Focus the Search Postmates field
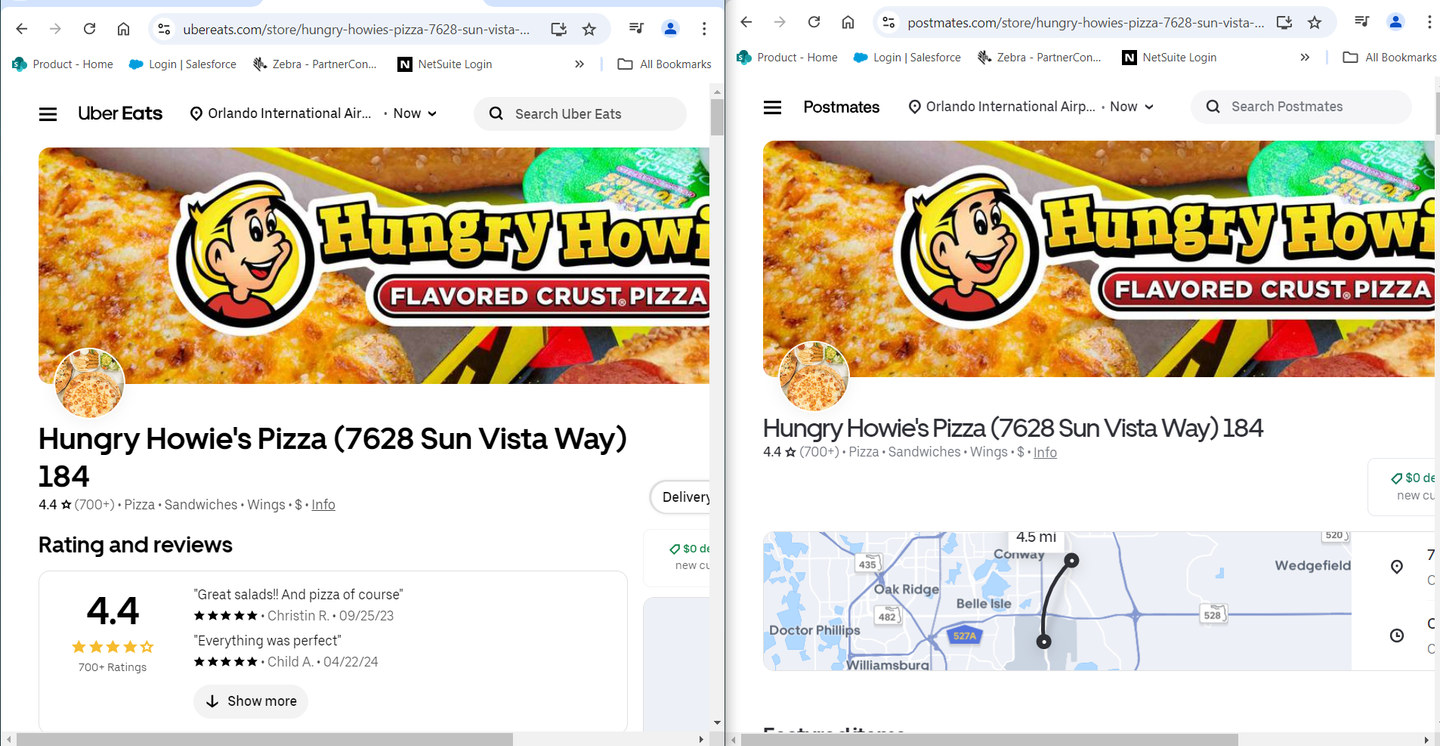 pyautogui.click(x=1301, y=106)
